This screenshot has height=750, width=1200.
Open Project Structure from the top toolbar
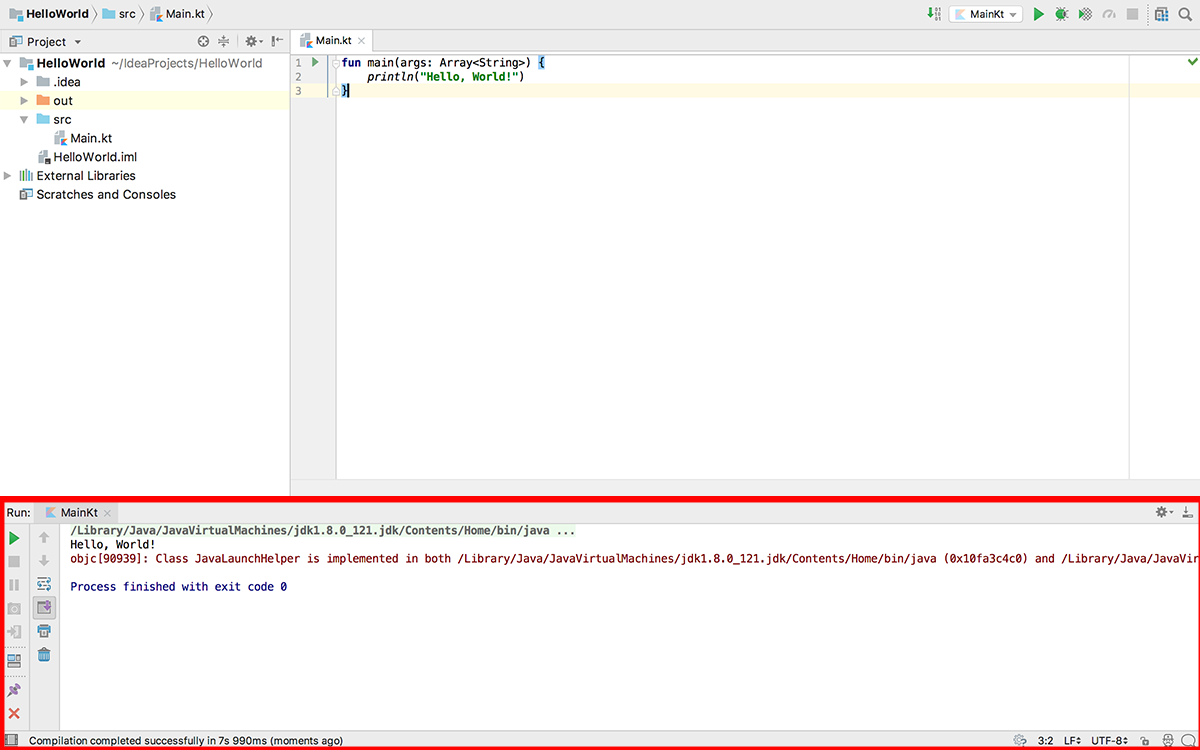click(x=1161, y=14)
